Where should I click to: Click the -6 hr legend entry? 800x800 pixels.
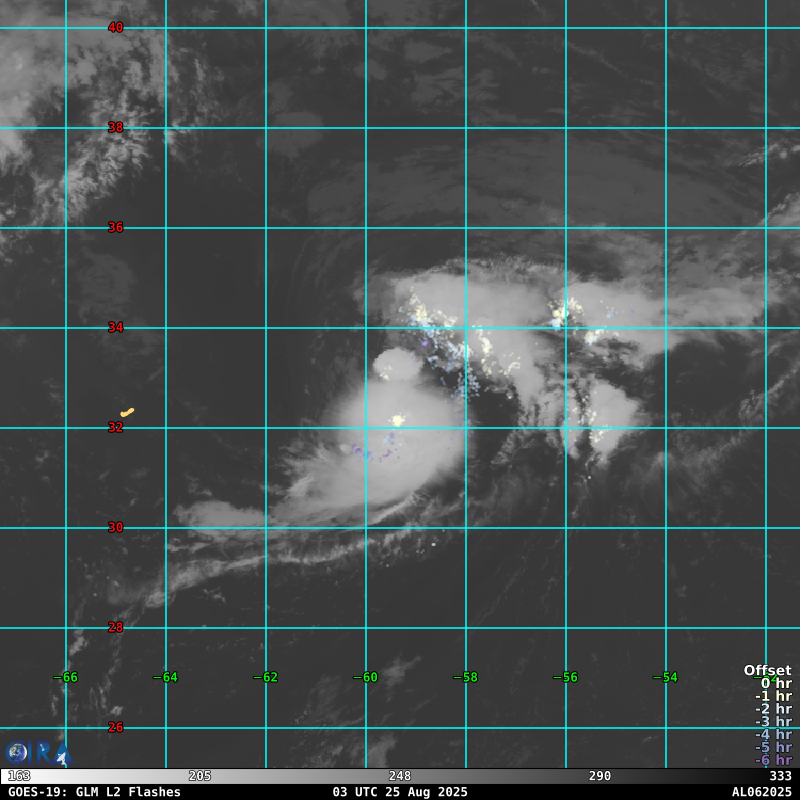[773, 760]
